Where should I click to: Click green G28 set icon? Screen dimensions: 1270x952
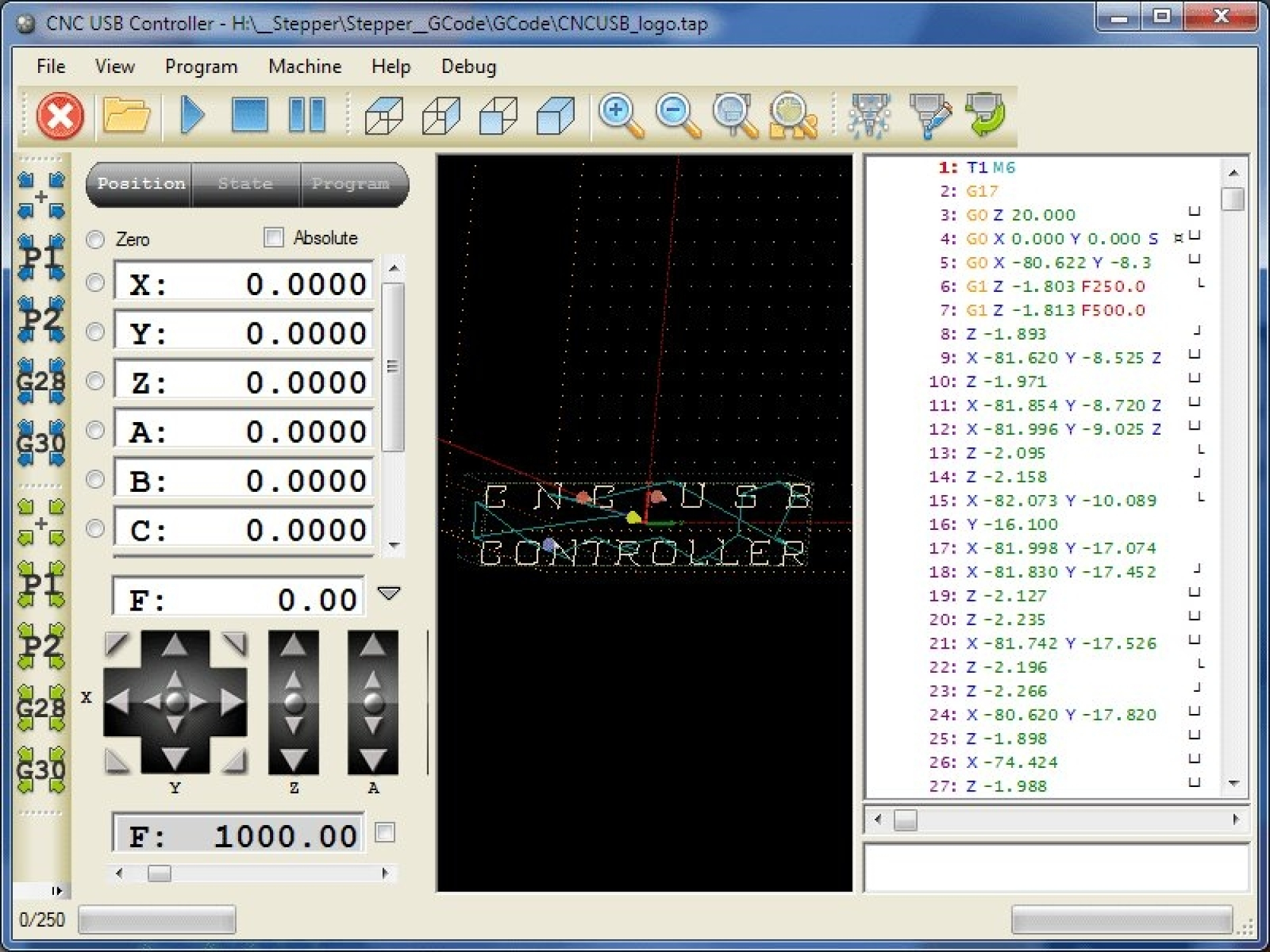point(41,708)
